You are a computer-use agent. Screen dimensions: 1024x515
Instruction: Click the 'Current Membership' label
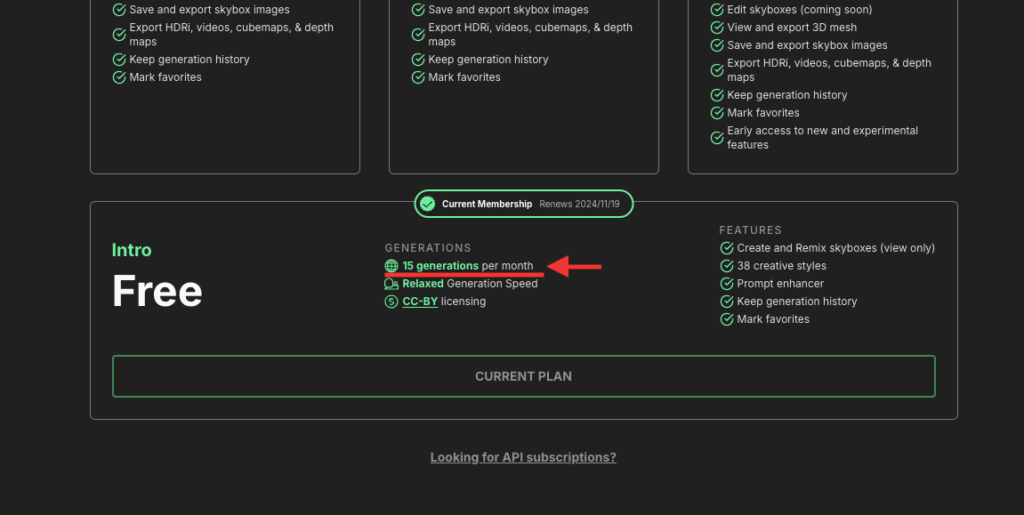487,204
